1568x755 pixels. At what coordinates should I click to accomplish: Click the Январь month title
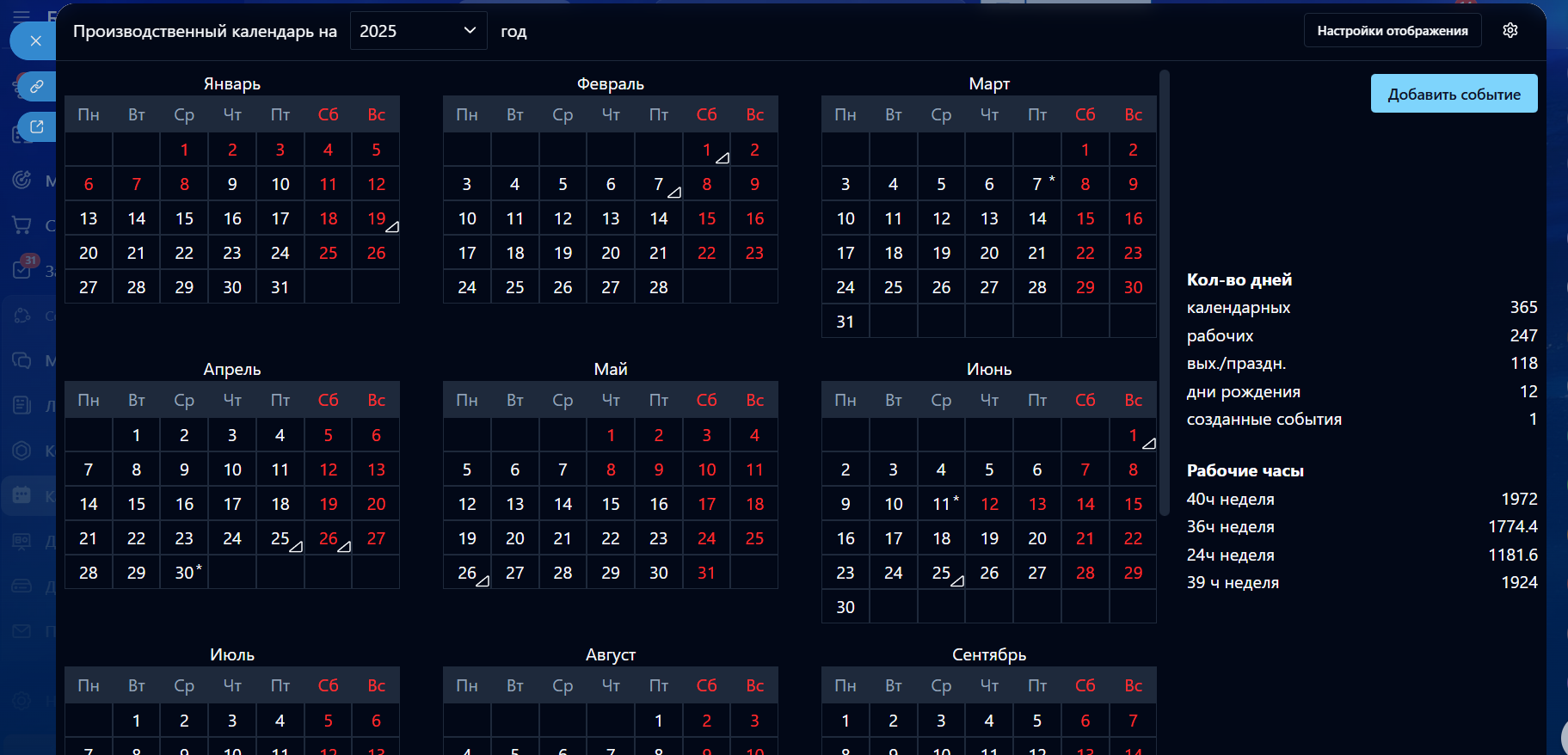[232, 83]
